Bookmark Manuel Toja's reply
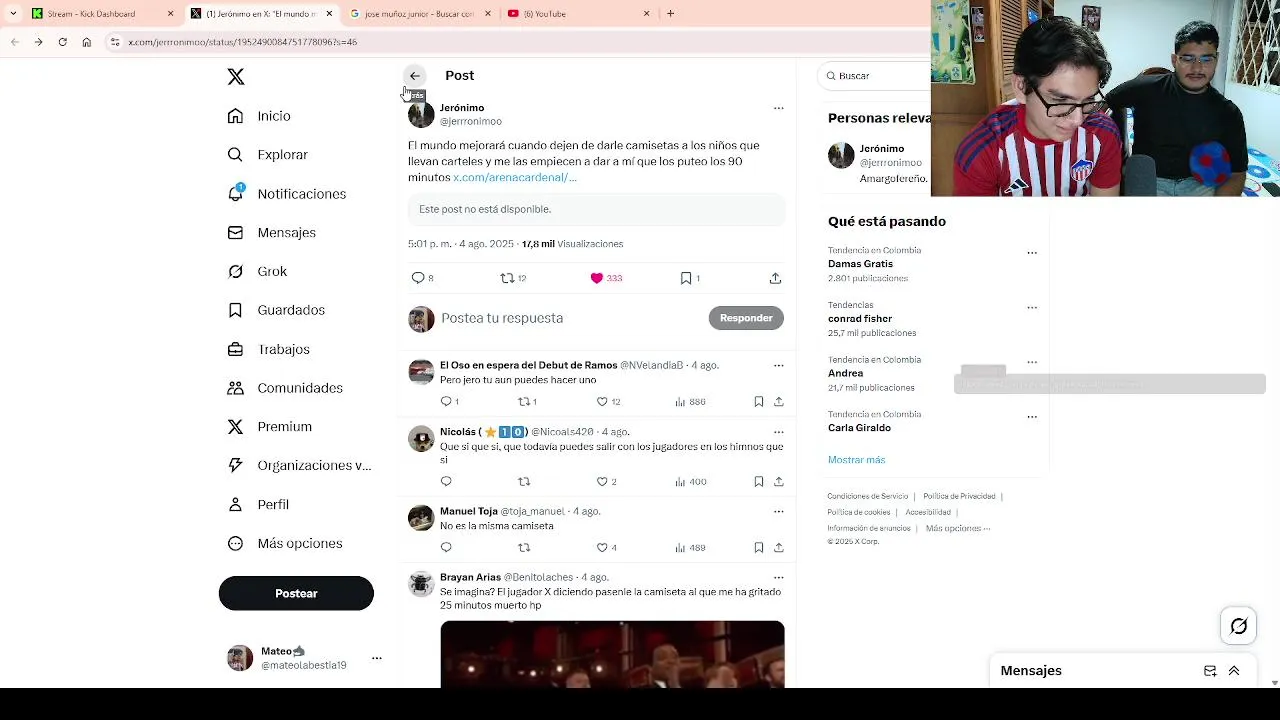 [x=759, y=547]
